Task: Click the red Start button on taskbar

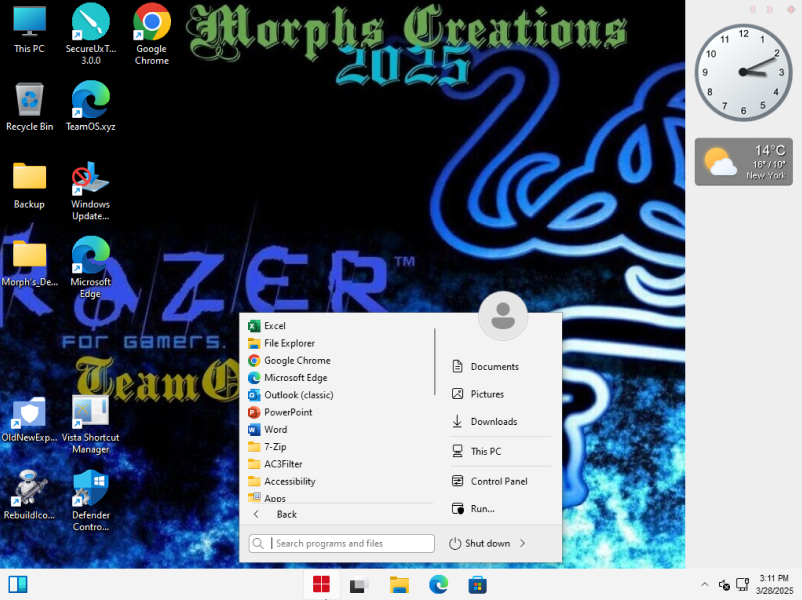Action: point(321,585)
